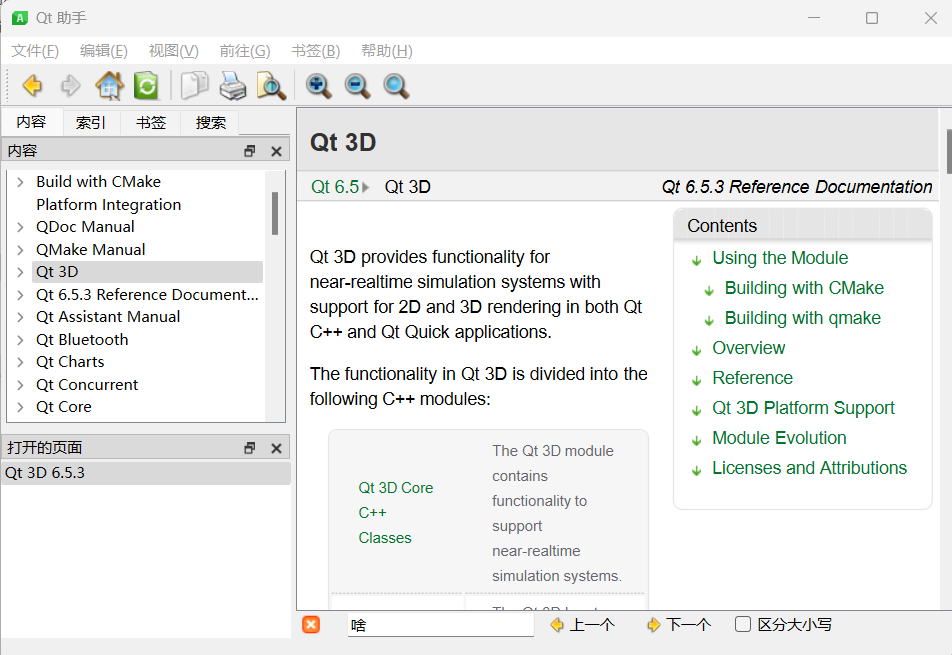The image size is (952, 655).
Task: Float the 内容 dock panel
Action: (x=250, y=151)
